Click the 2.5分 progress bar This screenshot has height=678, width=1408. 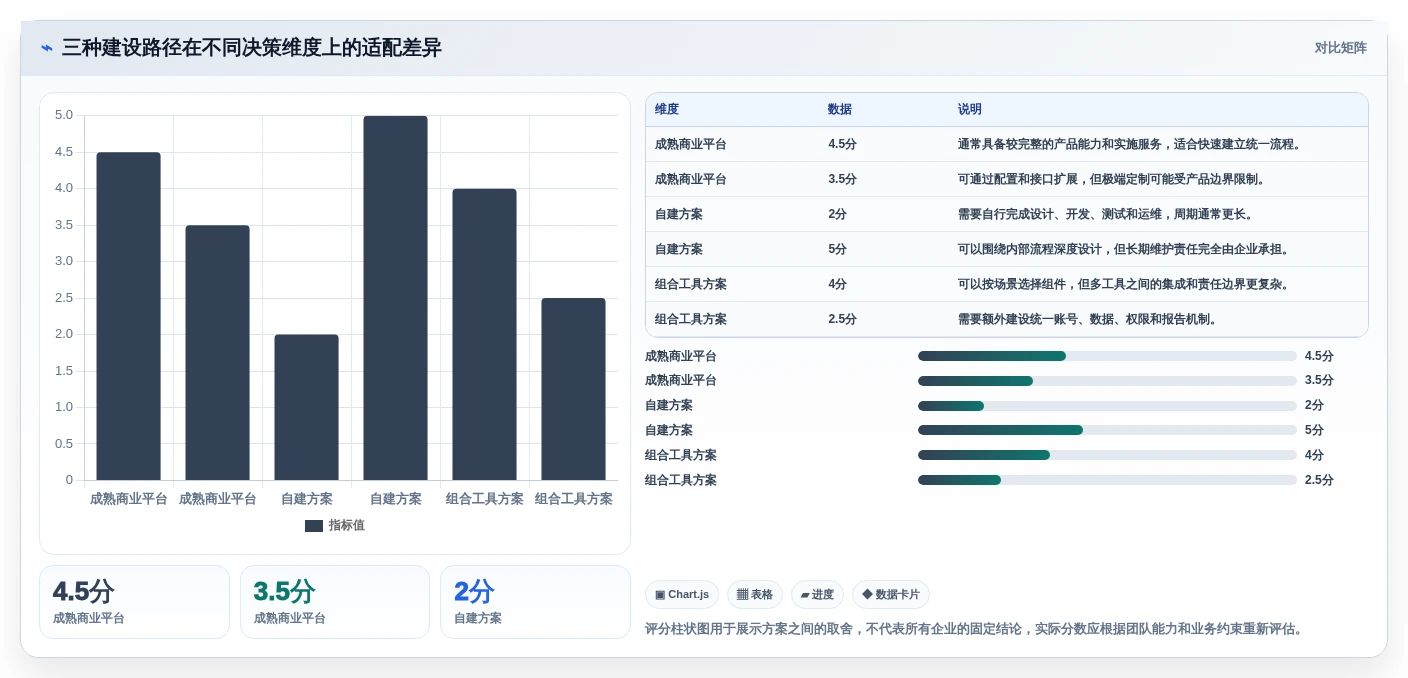click(1107, 480)
